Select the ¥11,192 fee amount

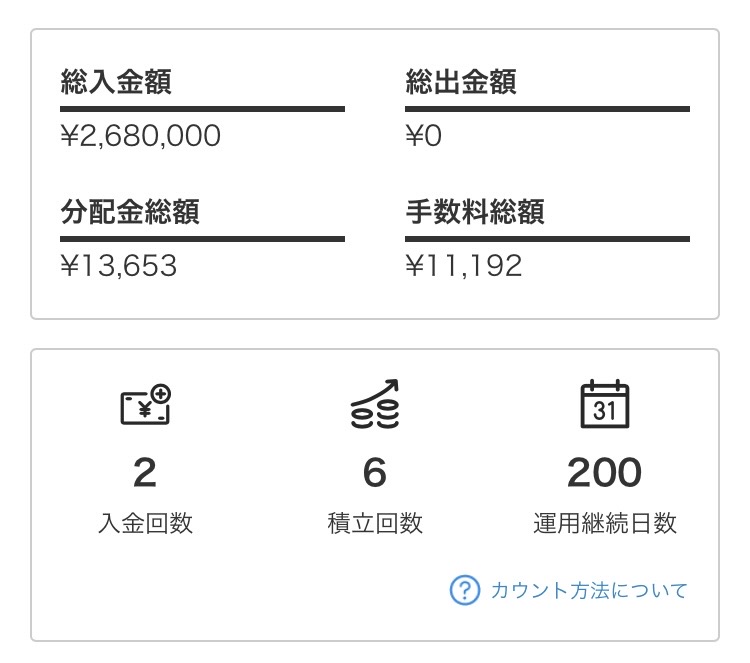[464, 266]
